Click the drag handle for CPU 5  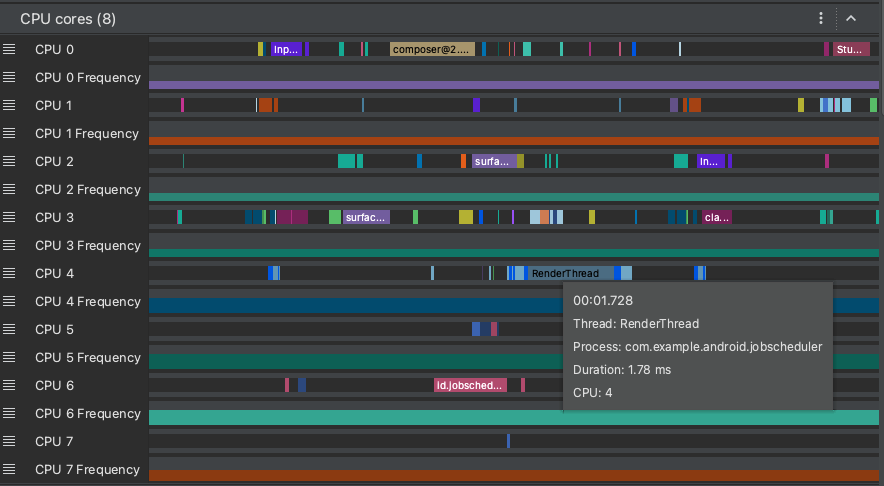(x=9, y=329)
